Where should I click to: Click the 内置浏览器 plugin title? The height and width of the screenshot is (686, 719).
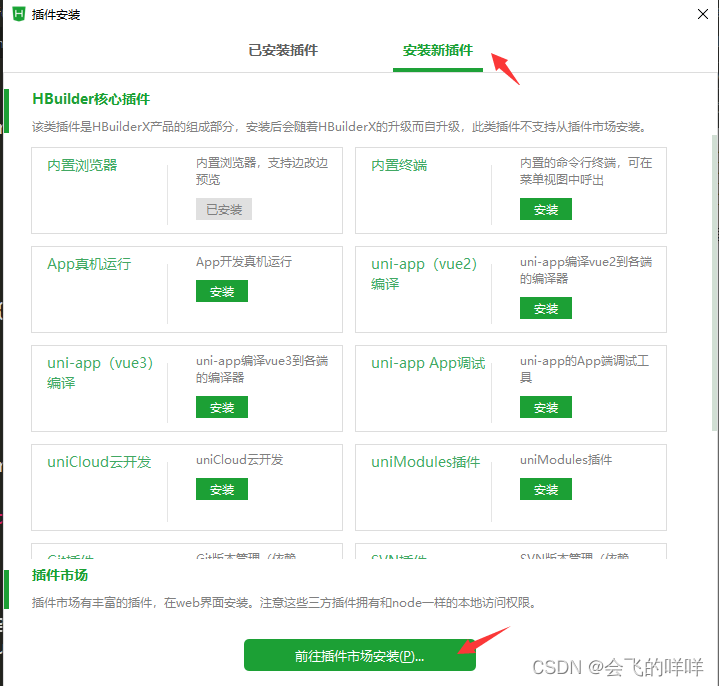(82, 165)
